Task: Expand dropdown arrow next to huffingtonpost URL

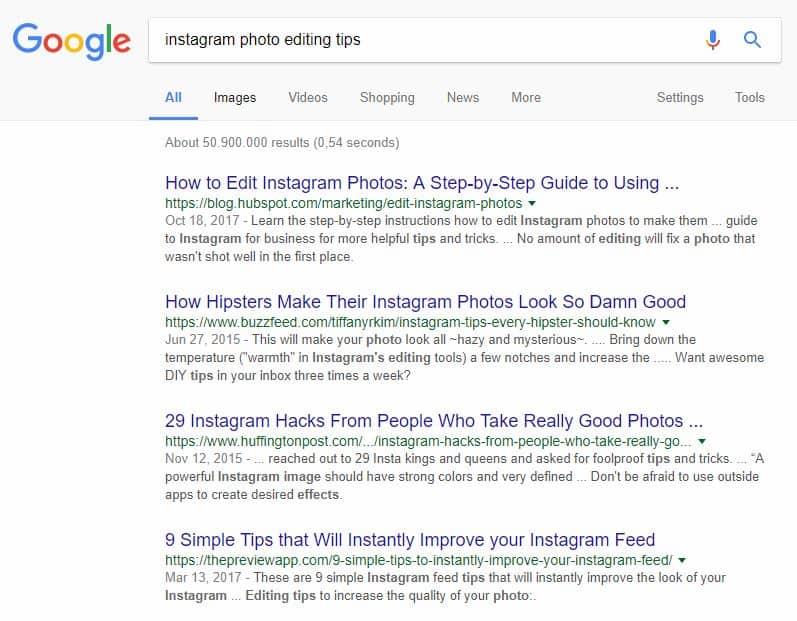Action: (702, 441)
